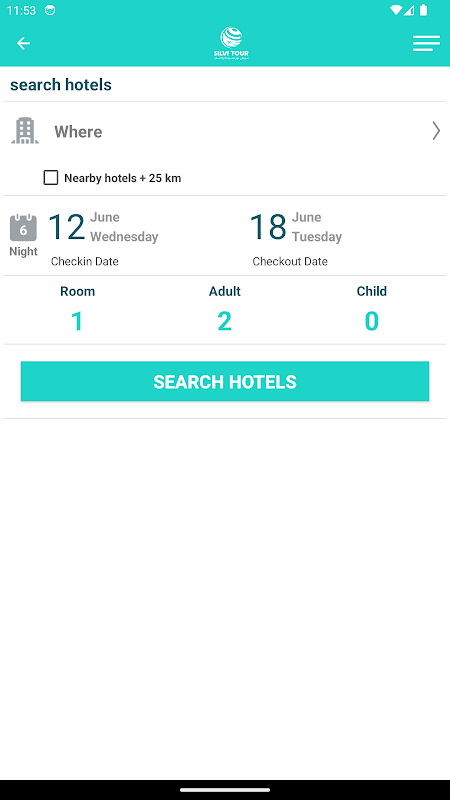Tap the Nearby hotels + 25 km label
Viewport: 450px width, 800px height.
pyautogui.click(x=122, y=178)
